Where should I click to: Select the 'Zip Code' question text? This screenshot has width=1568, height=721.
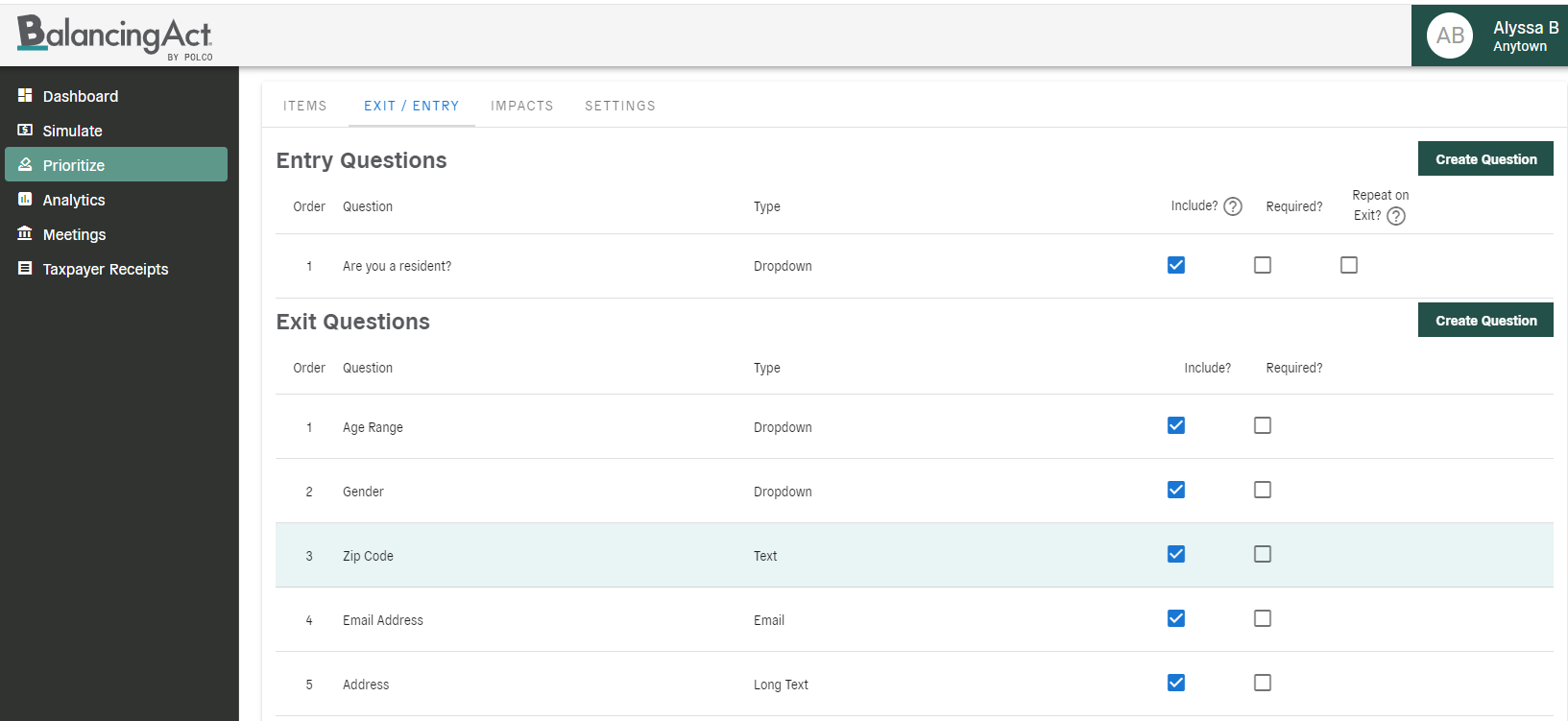click(x=368, y=556)
